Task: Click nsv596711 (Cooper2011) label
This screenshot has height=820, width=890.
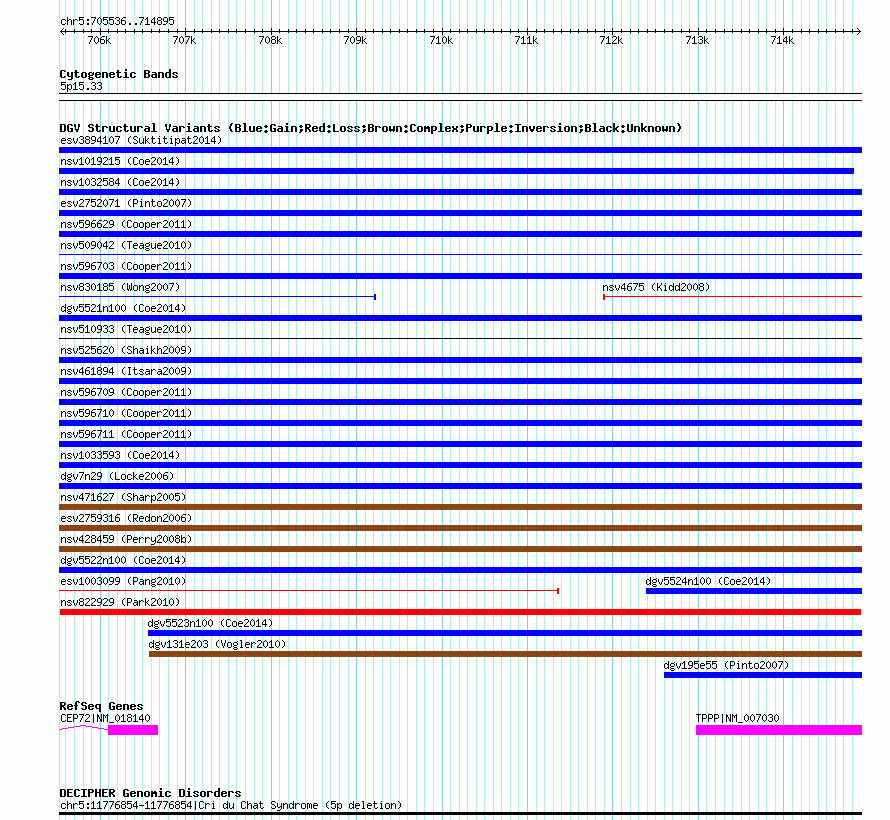Action: pyautogui.click(x=126, y=434)
